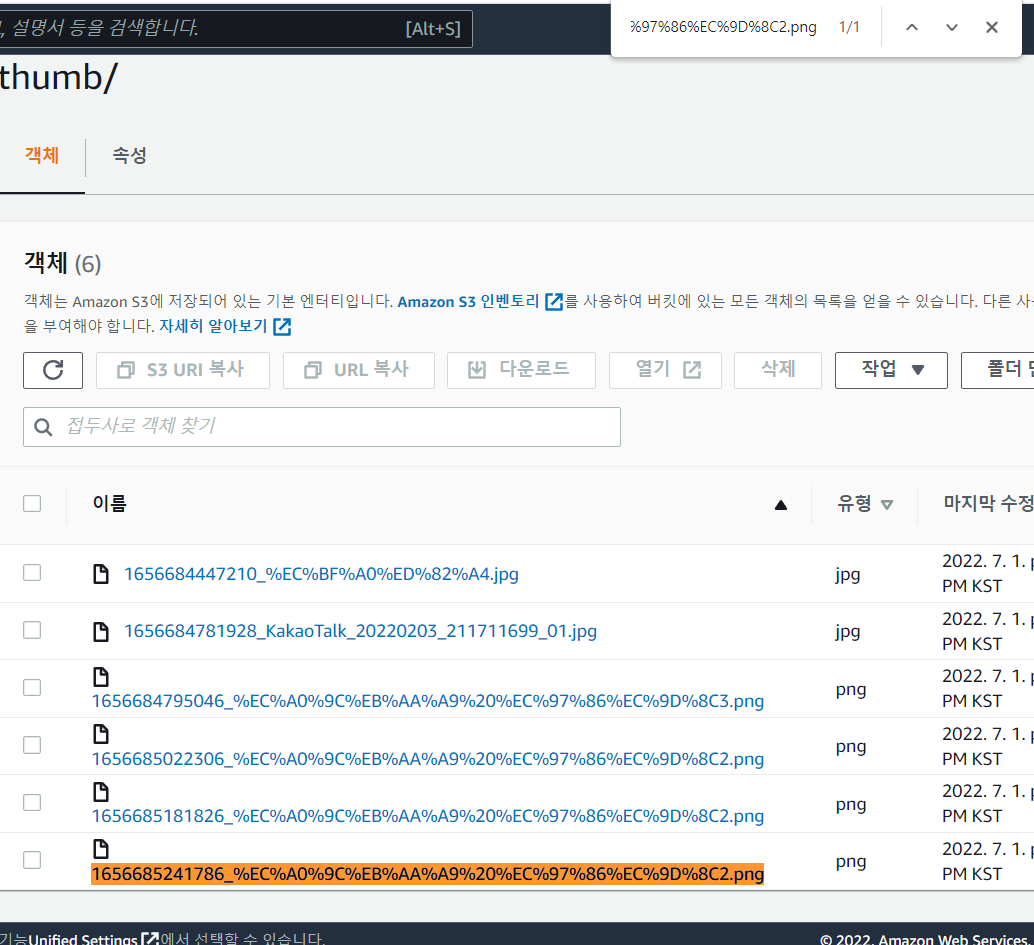Image resolution: width=1034 pixels, height=945 pixels.
Task: Sort by name using the 이름 ascending arrow
Action: [781, 505]
